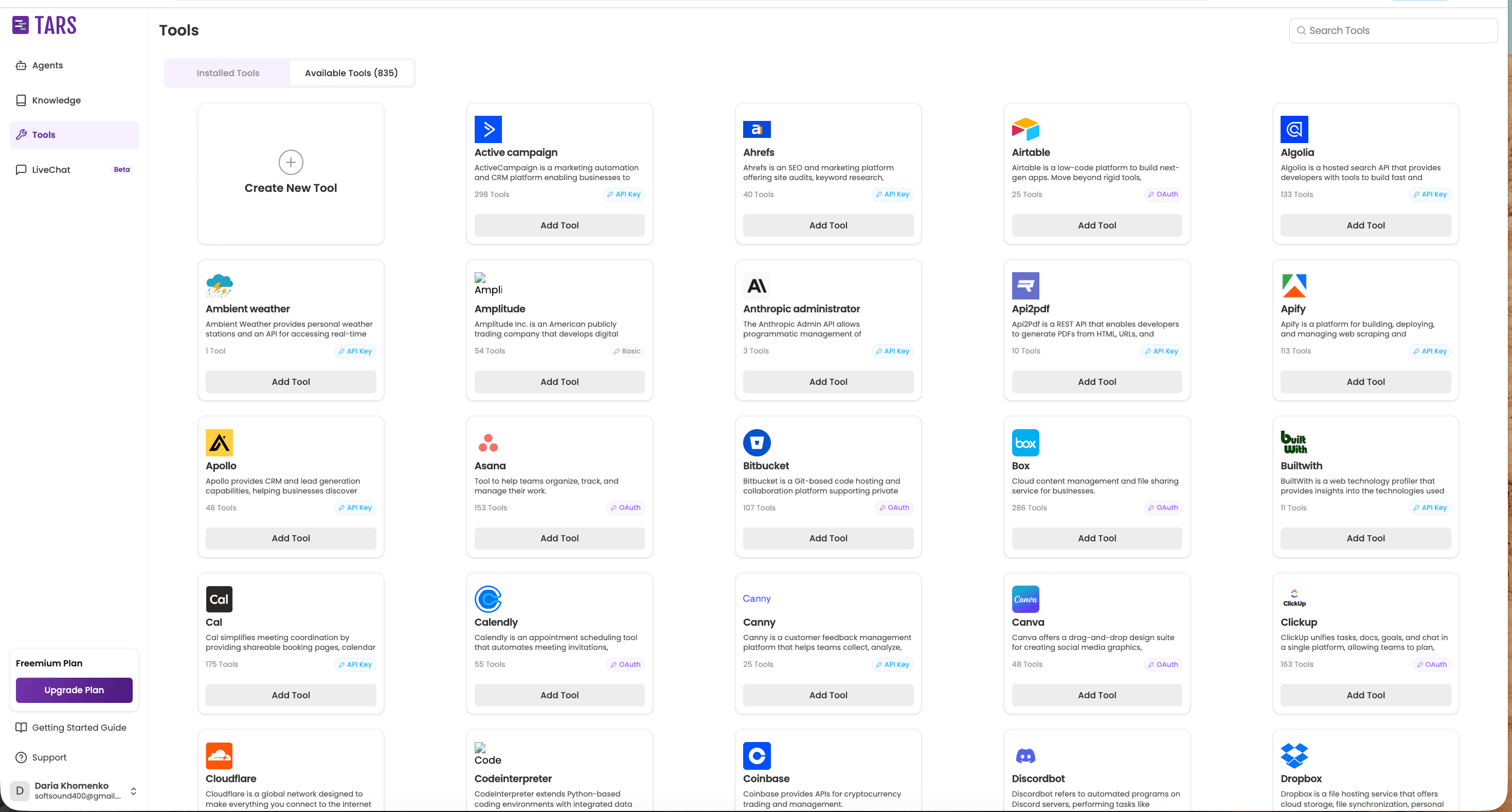Switch to Available Tools (835) tab
The height and width of the screenshot is (812, 1512).
(x=351, y=73)
